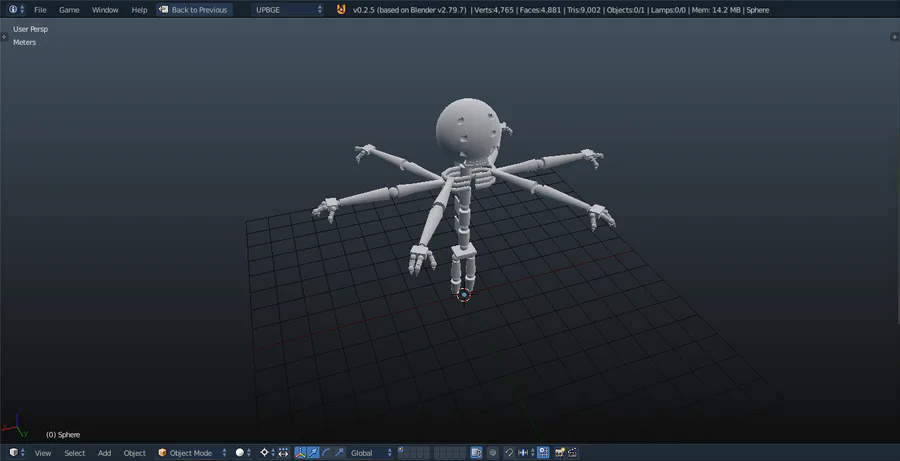The width and height of the screenshot is (900, 461).
Task: Click the Back to Previous button
Action: (x=194, y=10)
